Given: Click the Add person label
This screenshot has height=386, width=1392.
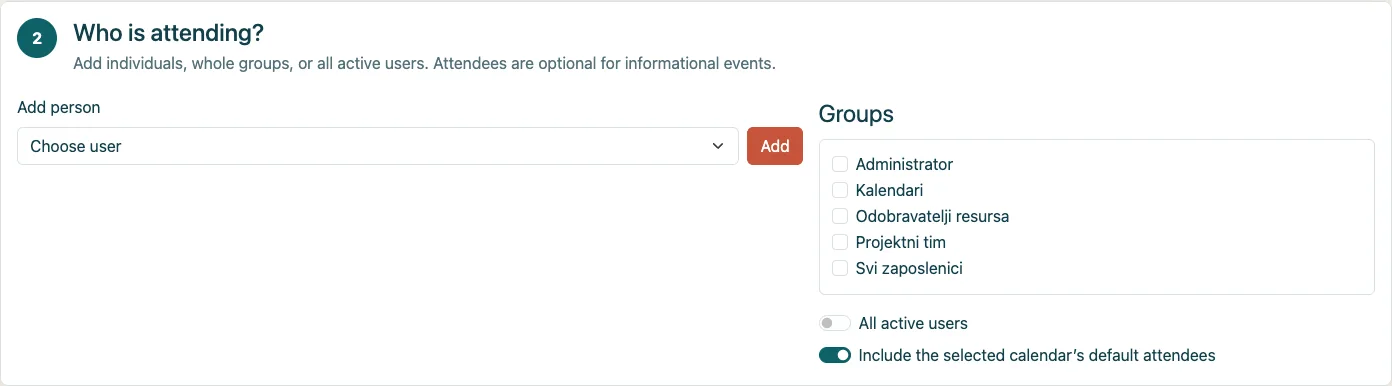Looking at the screenshot, I should coord(59,107).
